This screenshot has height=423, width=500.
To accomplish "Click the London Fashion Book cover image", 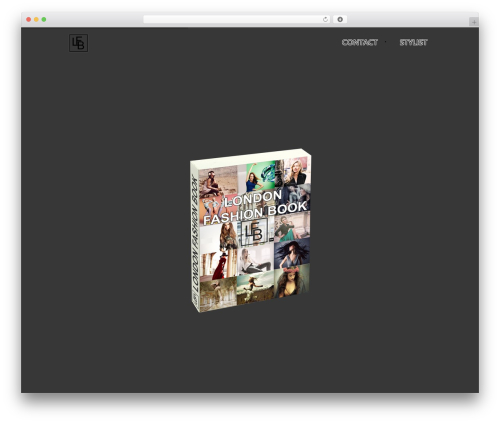I will point(251,231).
